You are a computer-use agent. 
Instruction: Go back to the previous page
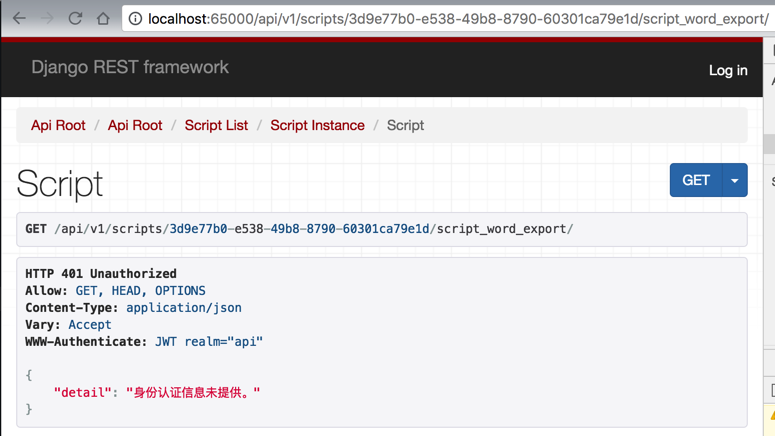pos(19,18)
